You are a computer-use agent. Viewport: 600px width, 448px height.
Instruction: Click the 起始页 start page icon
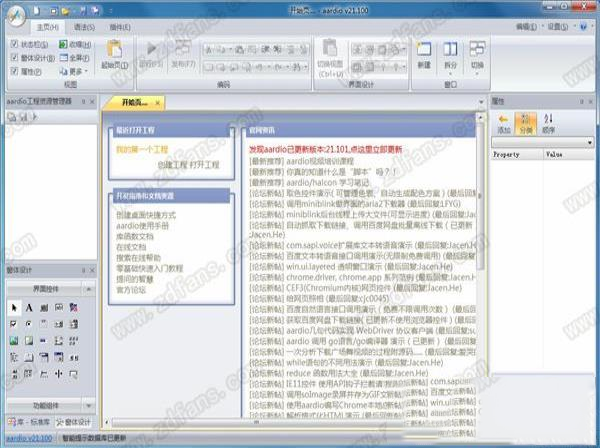(x=115, y=50)
